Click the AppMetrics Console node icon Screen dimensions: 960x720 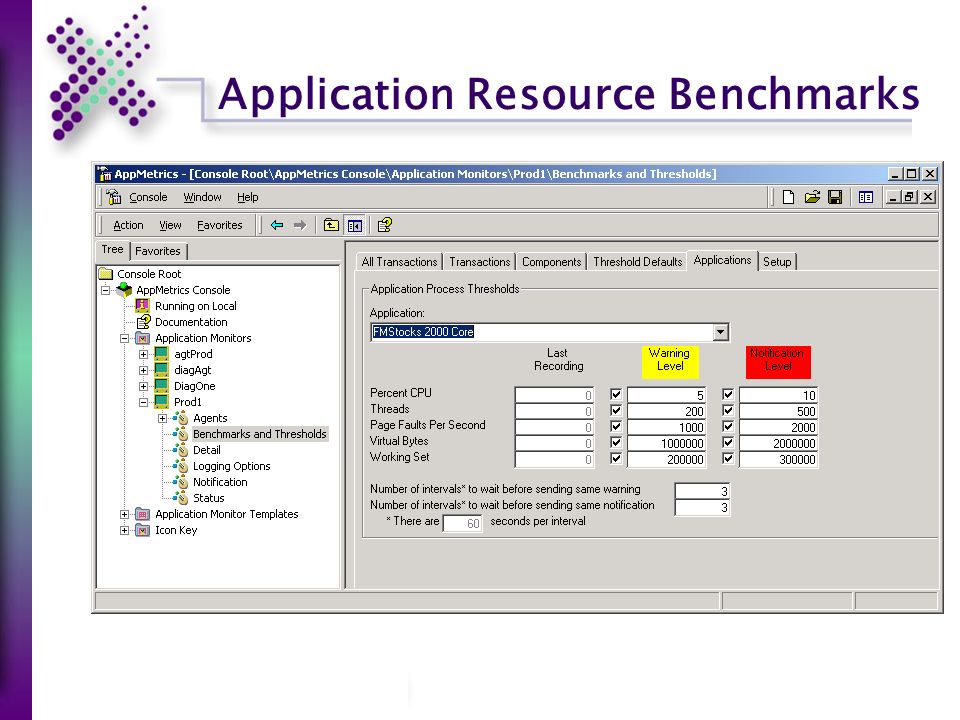pyautogui.click(x=125, y=290)
